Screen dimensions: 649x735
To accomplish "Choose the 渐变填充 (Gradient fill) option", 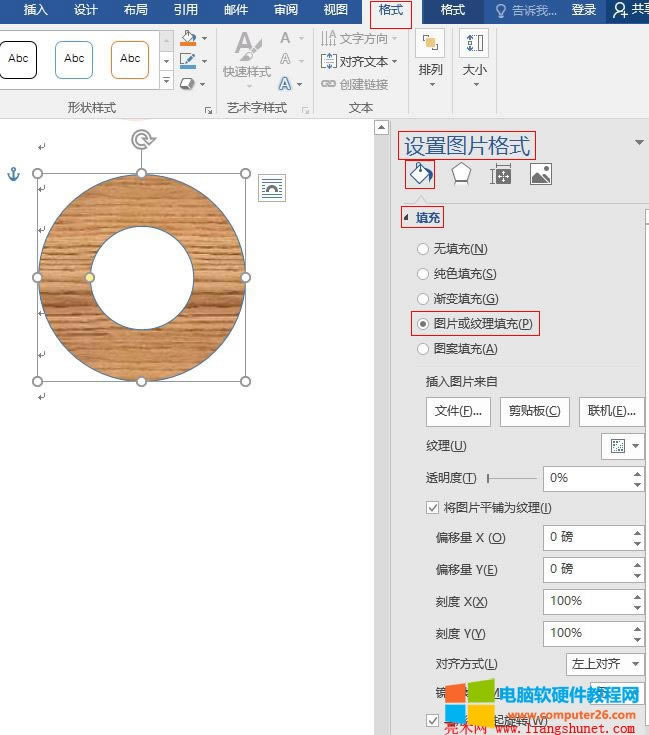I will [423, 299].
